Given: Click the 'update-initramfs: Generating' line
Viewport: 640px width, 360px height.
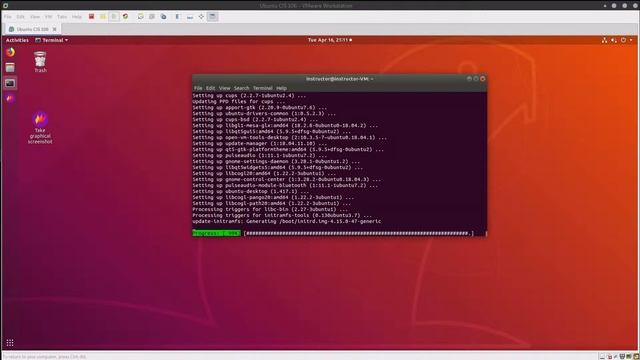Looking at the screenshot, I should pos(287,221).
